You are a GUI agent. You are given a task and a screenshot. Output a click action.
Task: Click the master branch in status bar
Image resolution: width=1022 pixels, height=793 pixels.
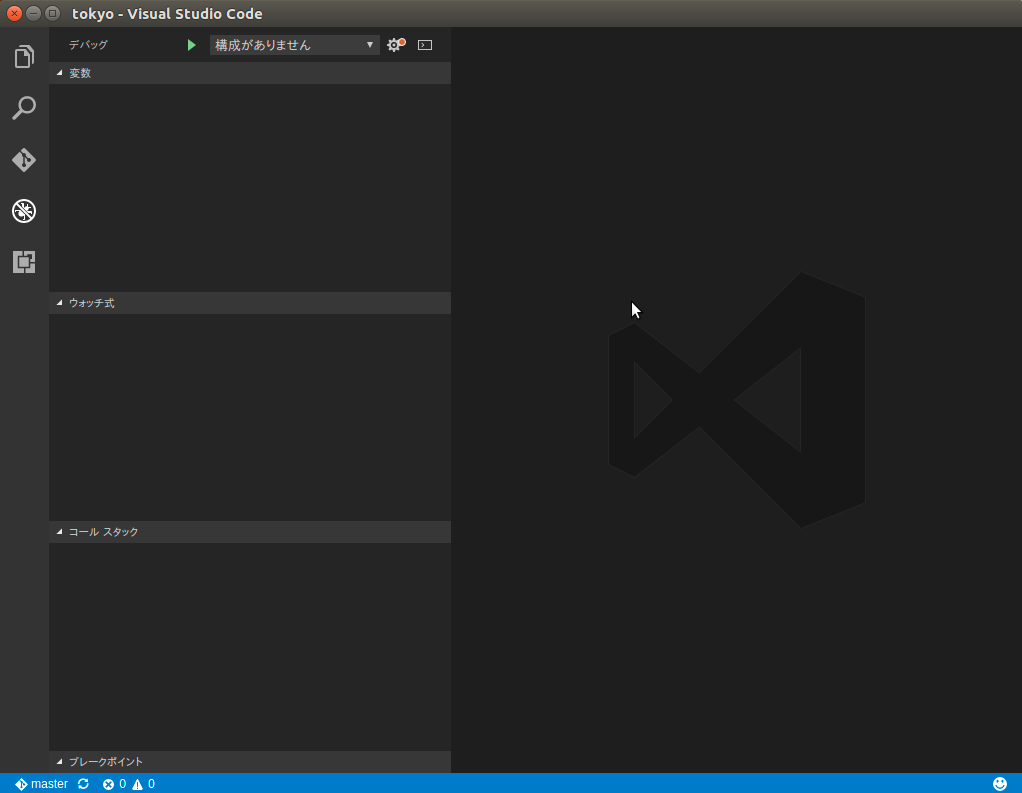(42, 784)
